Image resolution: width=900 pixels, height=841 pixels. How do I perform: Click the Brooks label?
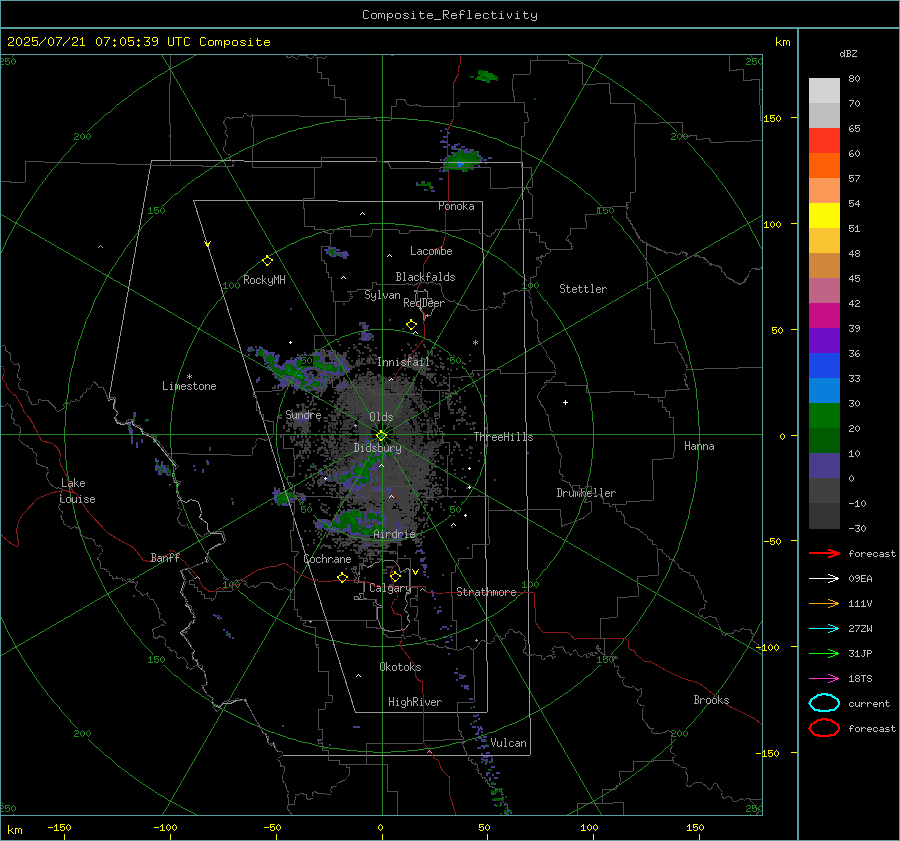click(x=711, y=700)
